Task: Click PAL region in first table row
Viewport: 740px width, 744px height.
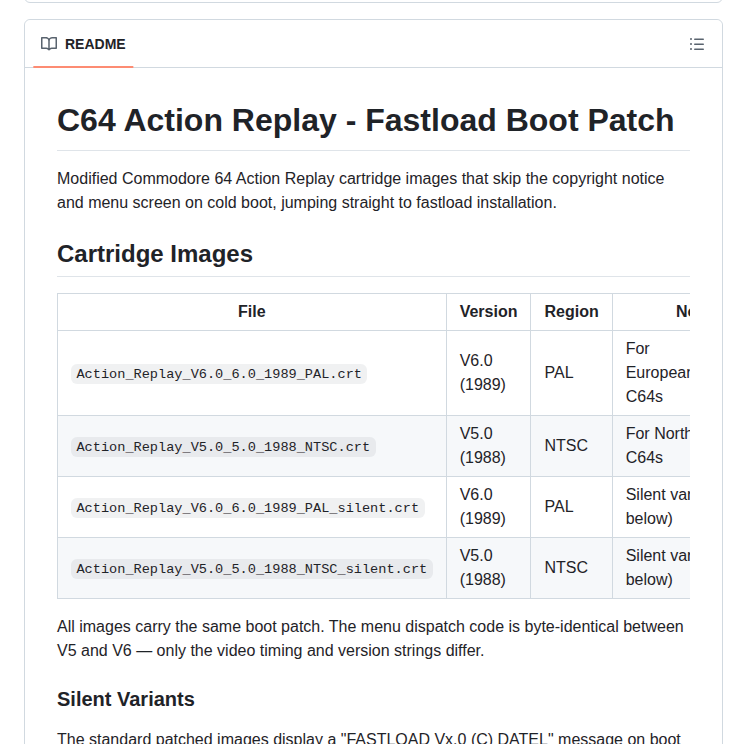Action: (x=559, y=372)
